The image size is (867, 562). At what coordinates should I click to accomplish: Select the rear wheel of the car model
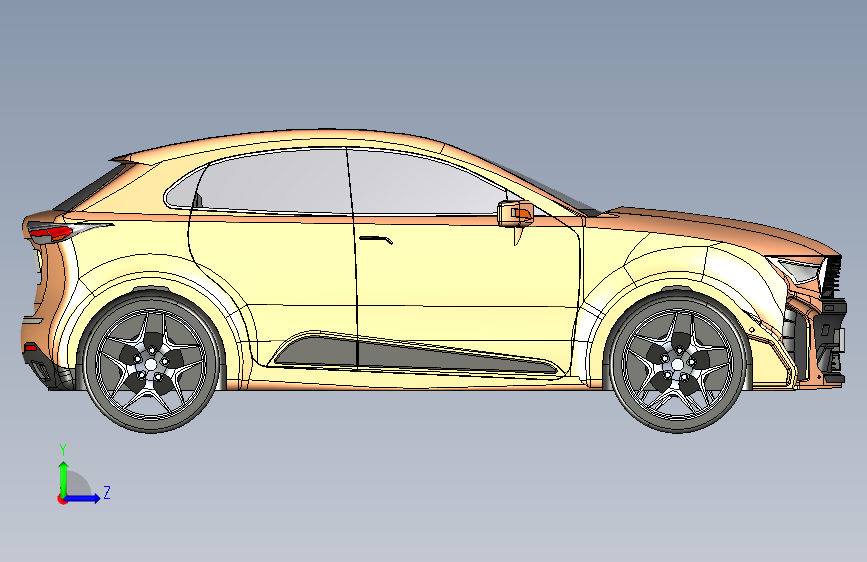(151, 363)
